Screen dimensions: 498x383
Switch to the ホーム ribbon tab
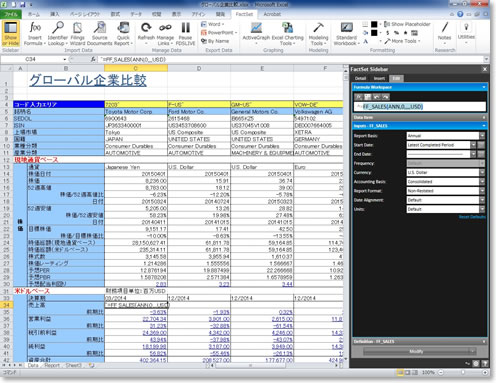point(34,14)
